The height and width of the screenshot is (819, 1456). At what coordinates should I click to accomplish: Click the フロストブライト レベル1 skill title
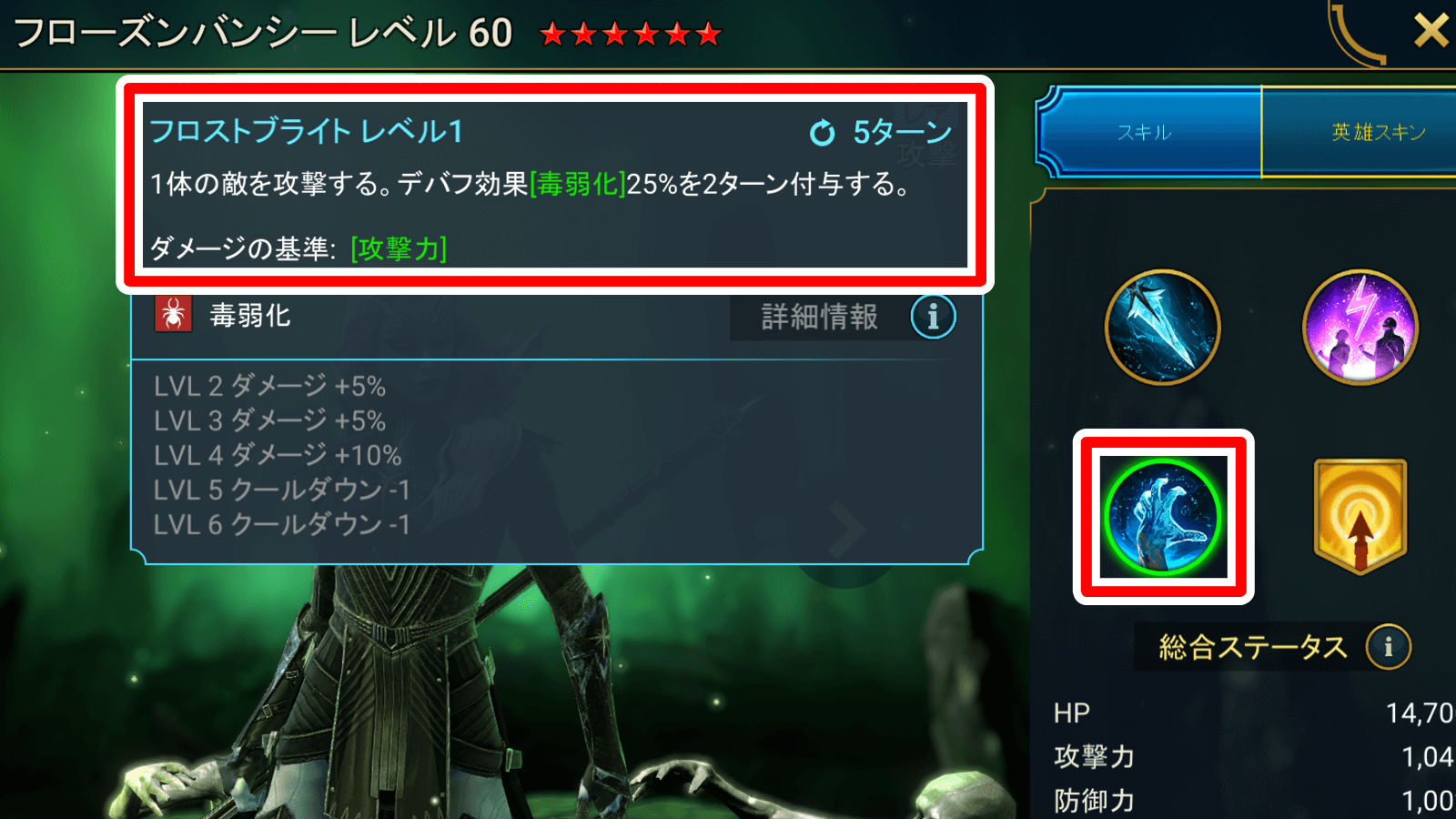pos(307,132)
